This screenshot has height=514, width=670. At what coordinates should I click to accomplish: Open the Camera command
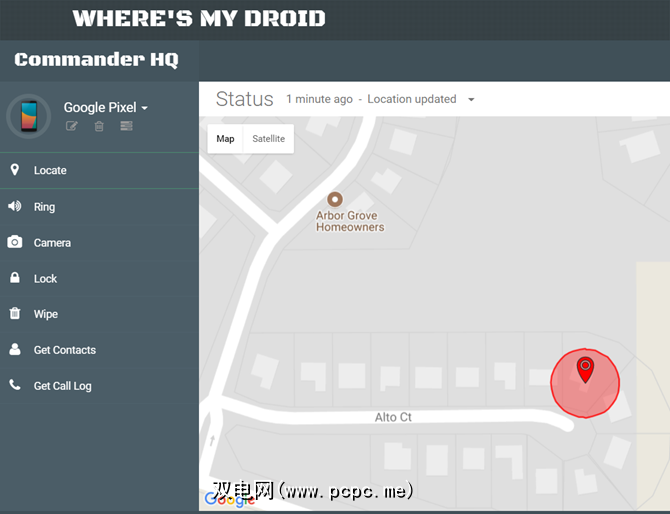(x=99, y=243)
